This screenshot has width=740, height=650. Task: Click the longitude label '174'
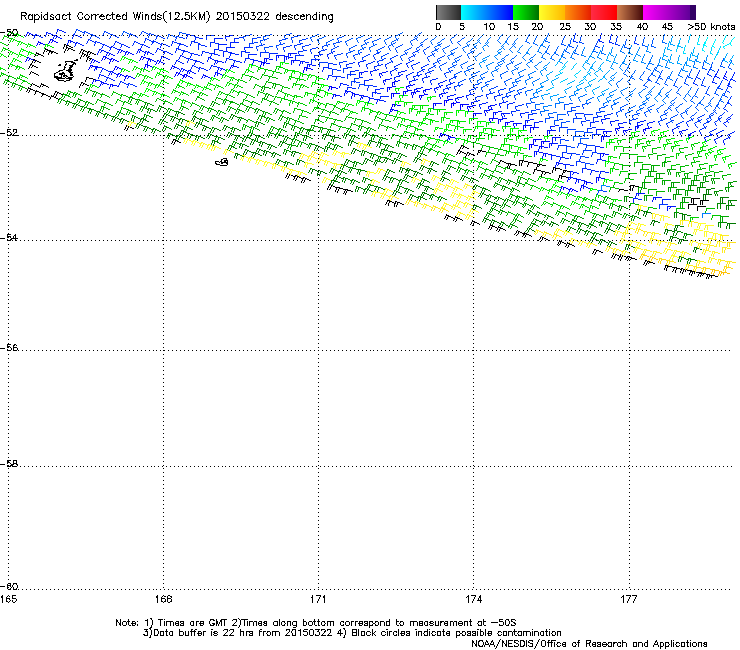point(473,599)
